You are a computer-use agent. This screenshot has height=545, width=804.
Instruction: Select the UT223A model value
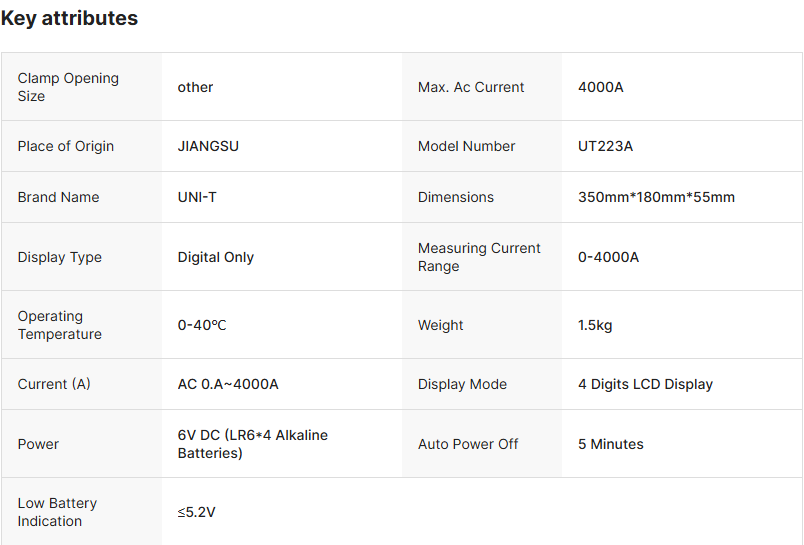(x=606, y=146)
